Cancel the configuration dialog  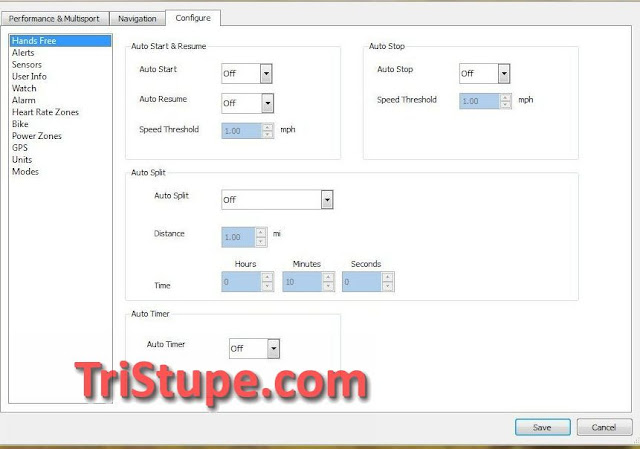604,427
